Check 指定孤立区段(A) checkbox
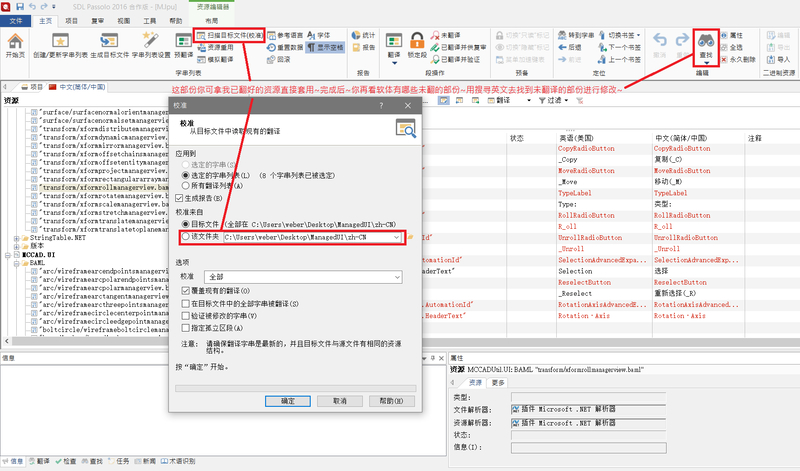The width and height of the screenshot is (800, 471). (x=186, y=328)
